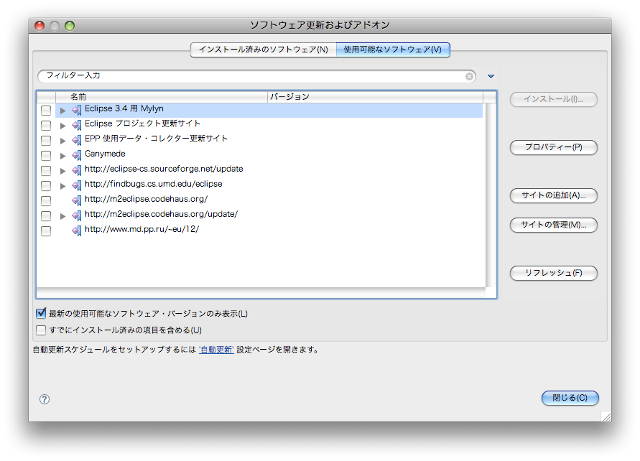Image resolution: width=640 pixels, height=461 pixels.
Task: Open the 自動更新 preferences link
Action: 216,349
